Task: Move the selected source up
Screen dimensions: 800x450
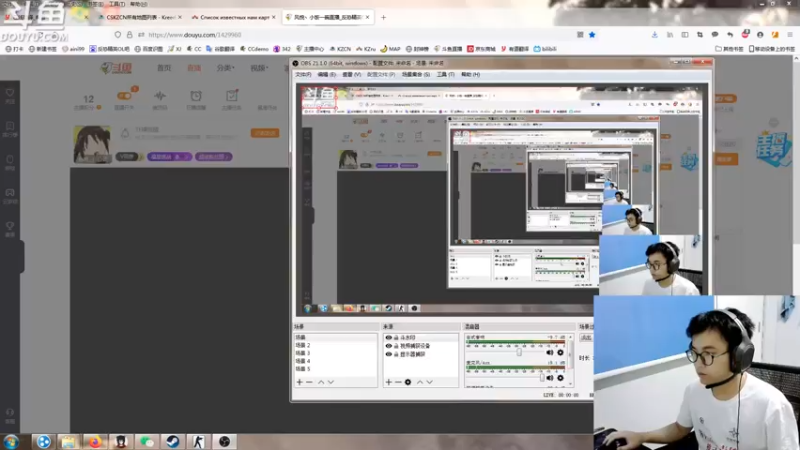Action: [x=420, y=382]
